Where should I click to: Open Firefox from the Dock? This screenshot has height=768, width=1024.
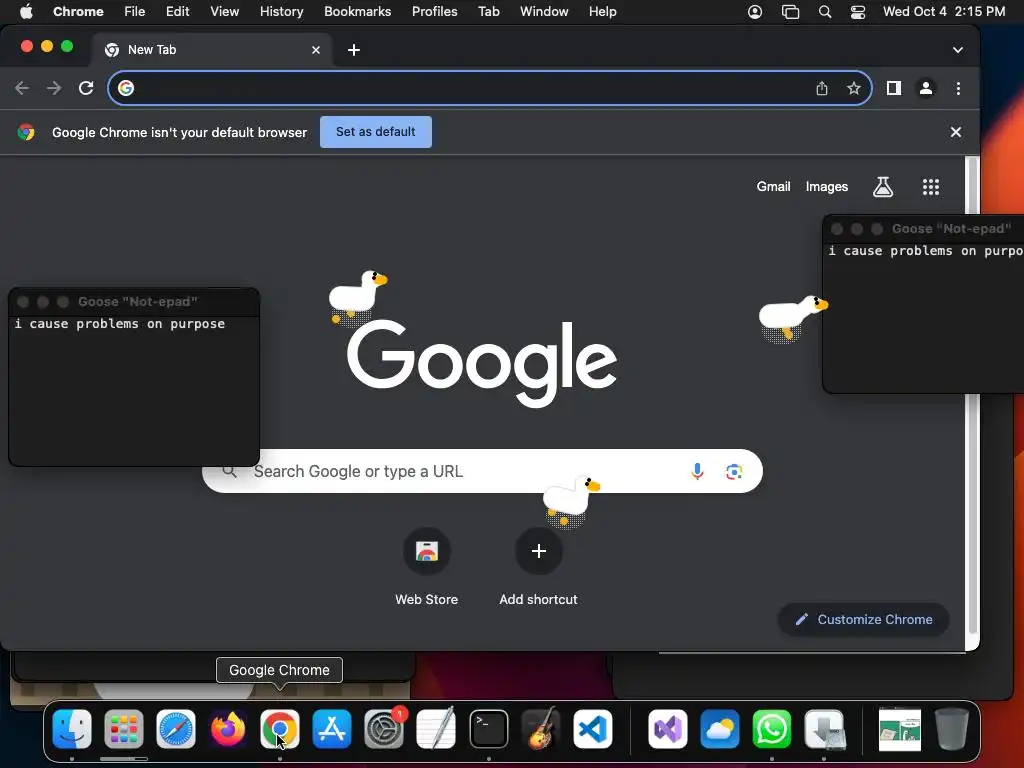click(x=228, y=729)
